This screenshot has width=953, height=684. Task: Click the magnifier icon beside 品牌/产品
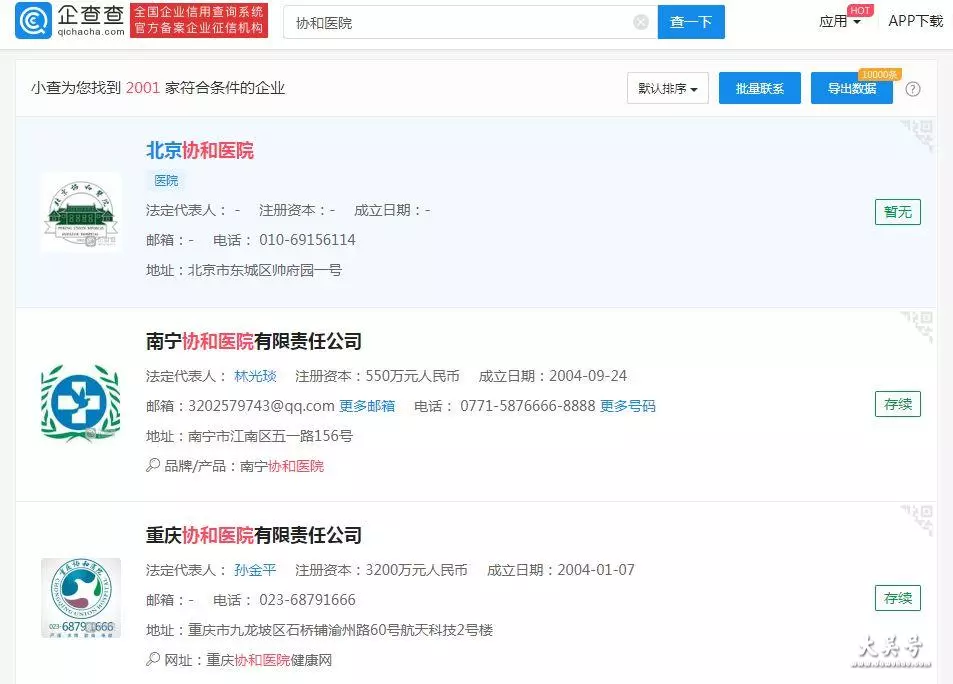(x=153, y=466)
